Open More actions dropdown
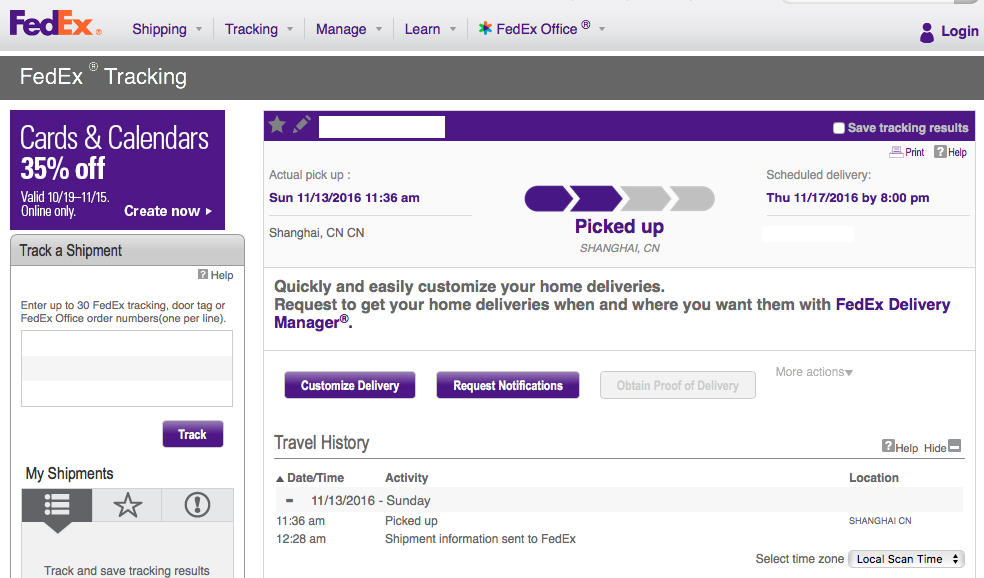984x578 pixels. click(x=814, y=372)
